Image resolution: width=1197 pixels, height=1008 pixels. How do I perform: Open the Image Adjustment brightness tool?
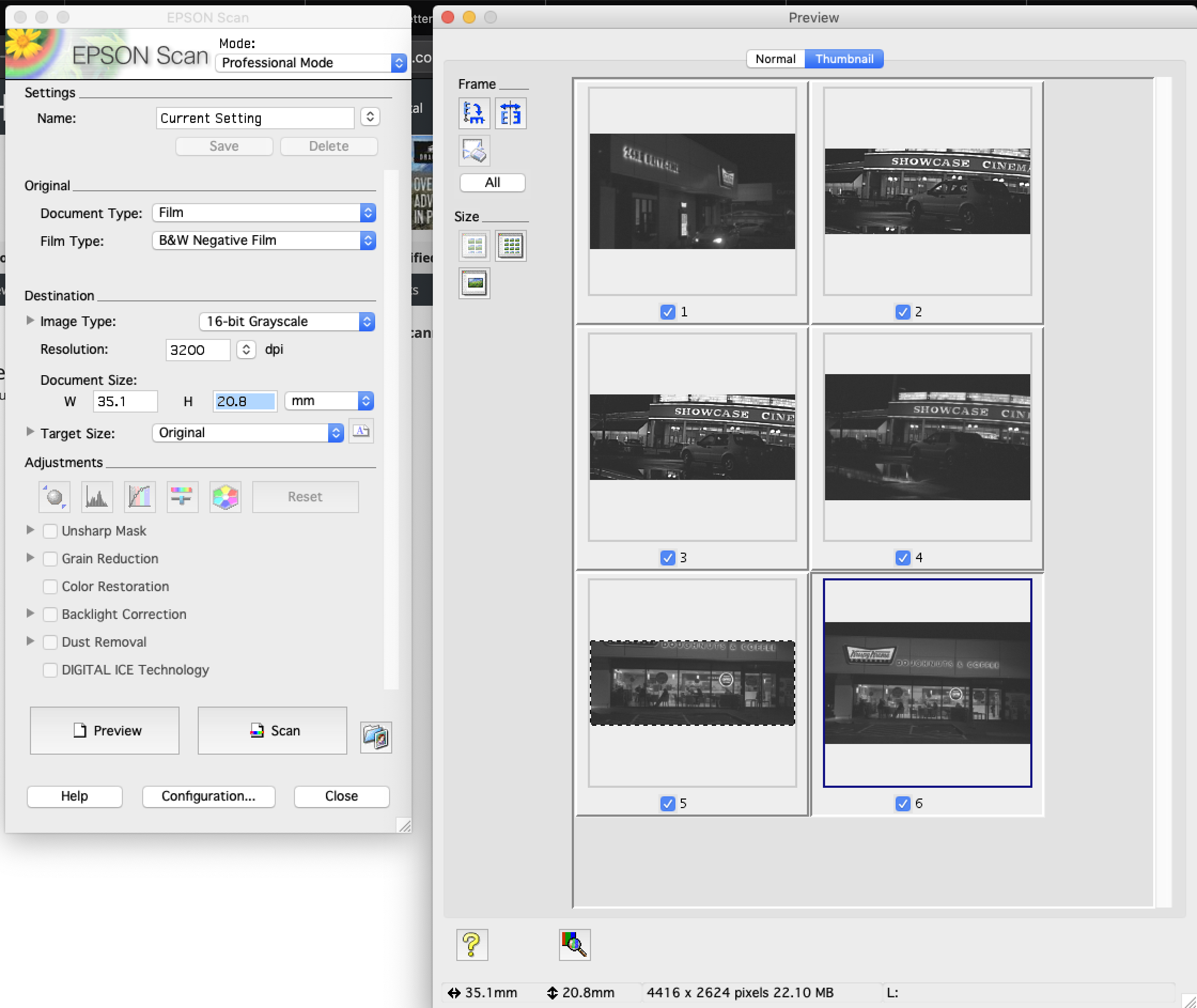point(182,497)
